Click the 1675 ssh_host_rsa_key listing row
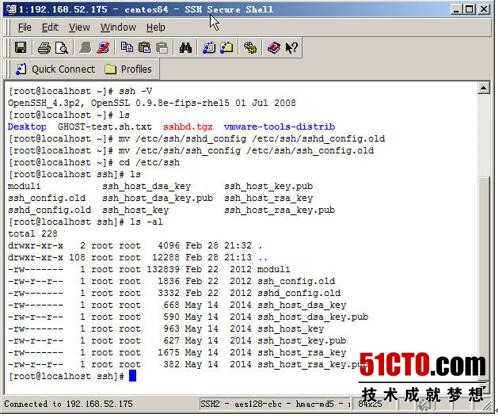498x416 pixels. coord(177,352)
